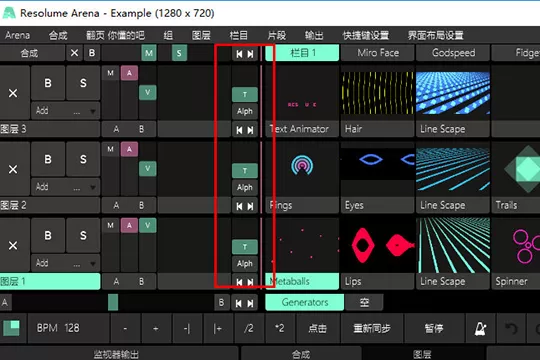Bypass layer 图层 2 with B
The height and width of the screenshot is (360, 540).
pos(48,159)
